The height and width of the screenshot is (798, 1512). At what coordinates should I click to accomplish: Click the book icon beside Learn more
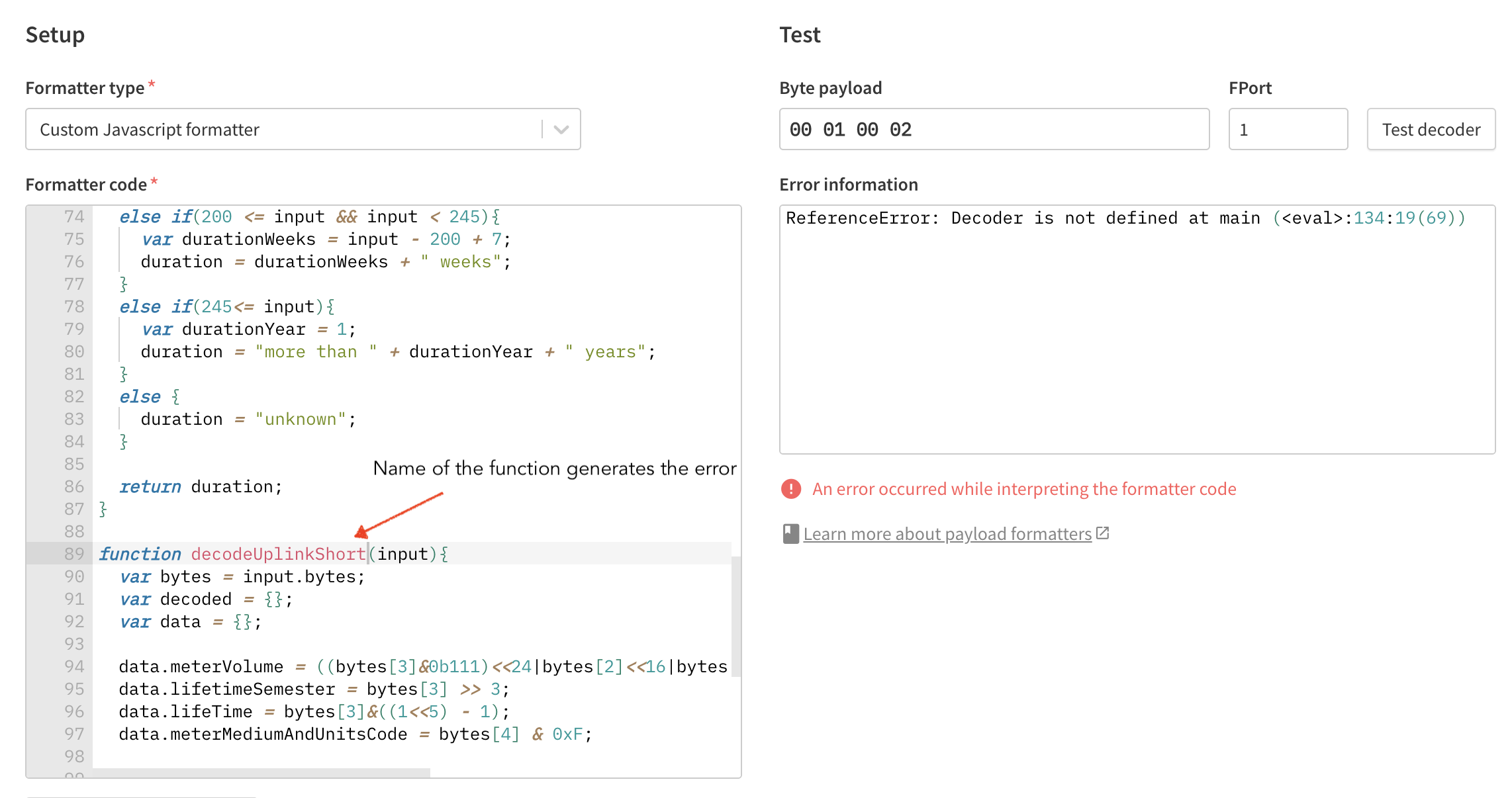(x=790, y=533)
